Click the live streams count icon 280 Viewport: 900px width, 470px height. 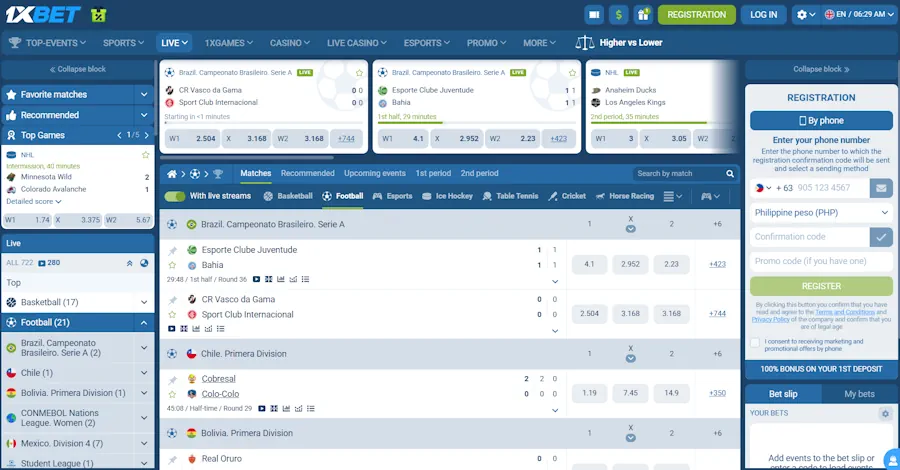click(49, 263)
